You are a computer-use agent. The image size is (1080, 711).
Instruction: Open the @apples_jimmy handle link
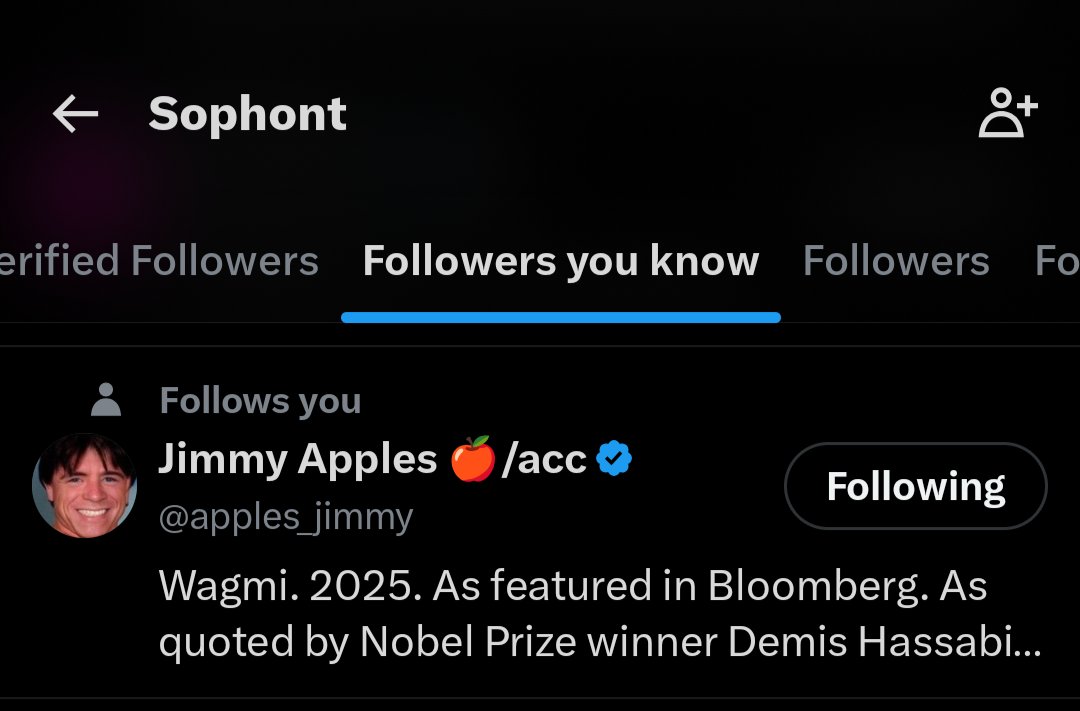click(x=286, y=517)
